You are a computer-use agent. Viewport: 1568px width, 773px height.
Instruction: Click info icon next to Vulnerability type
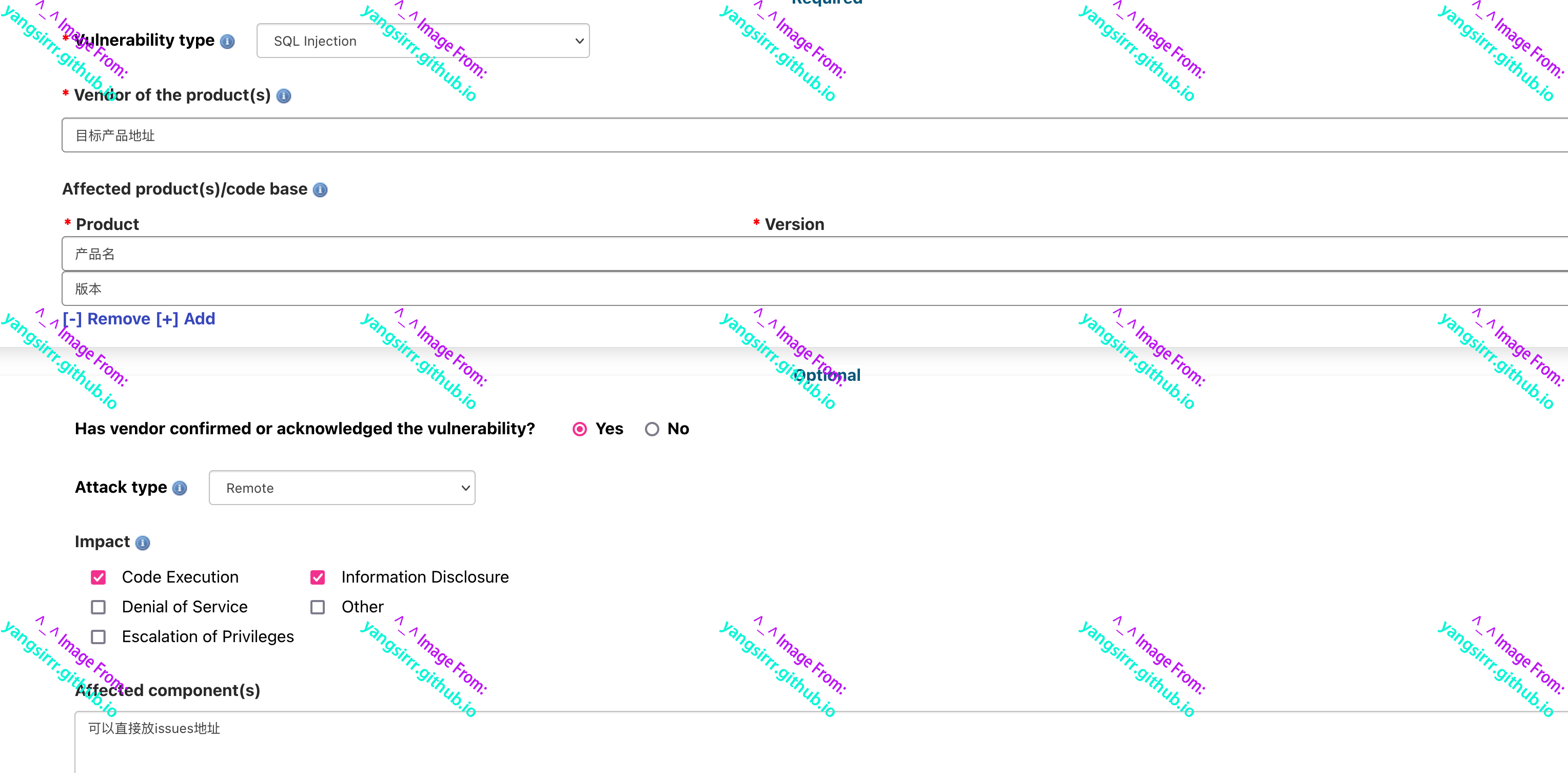(x=227, y=42)
